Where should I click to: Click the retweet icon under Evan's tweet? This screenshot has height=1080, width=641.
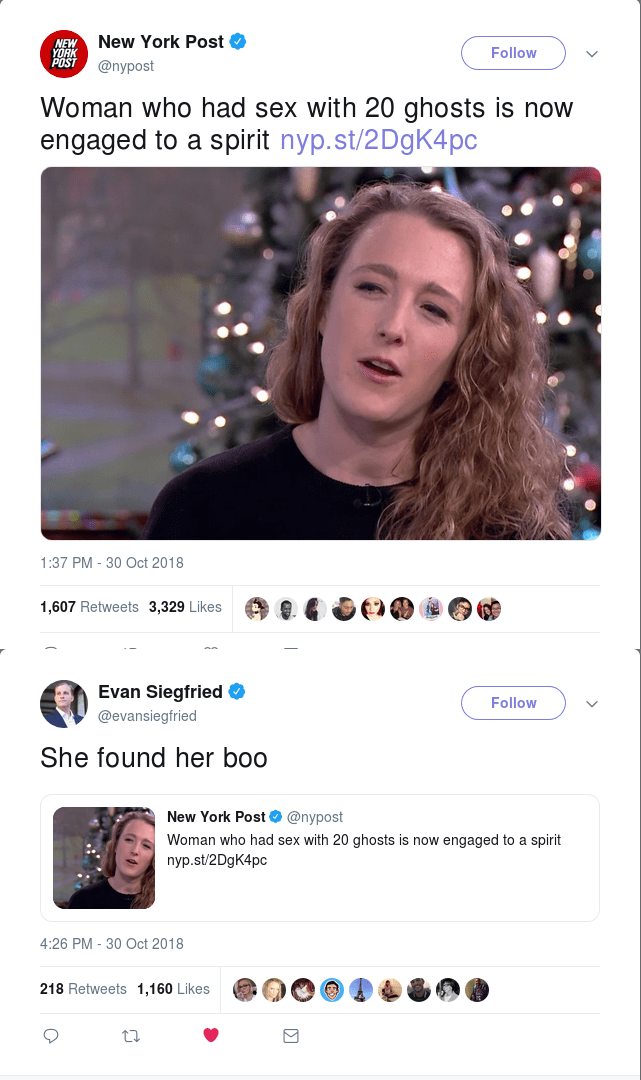(x=131, y=1036)
